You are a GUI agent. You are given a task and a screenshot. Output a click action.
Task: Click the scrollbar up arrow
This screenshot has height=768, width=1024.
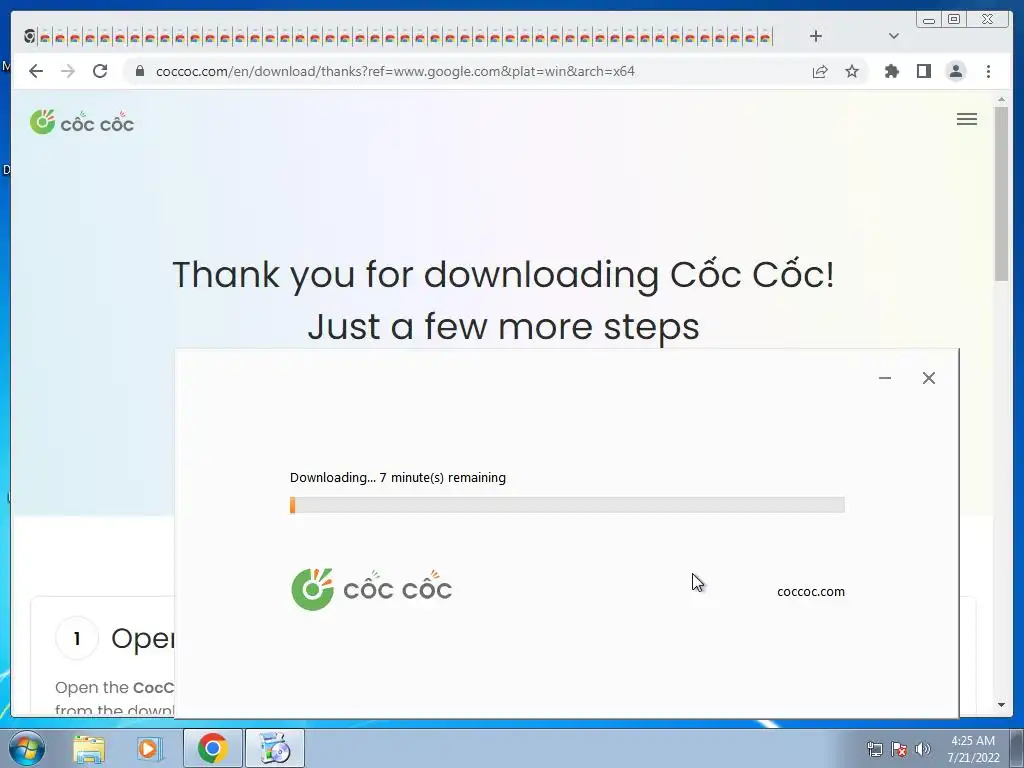(x=1001, y=99)
